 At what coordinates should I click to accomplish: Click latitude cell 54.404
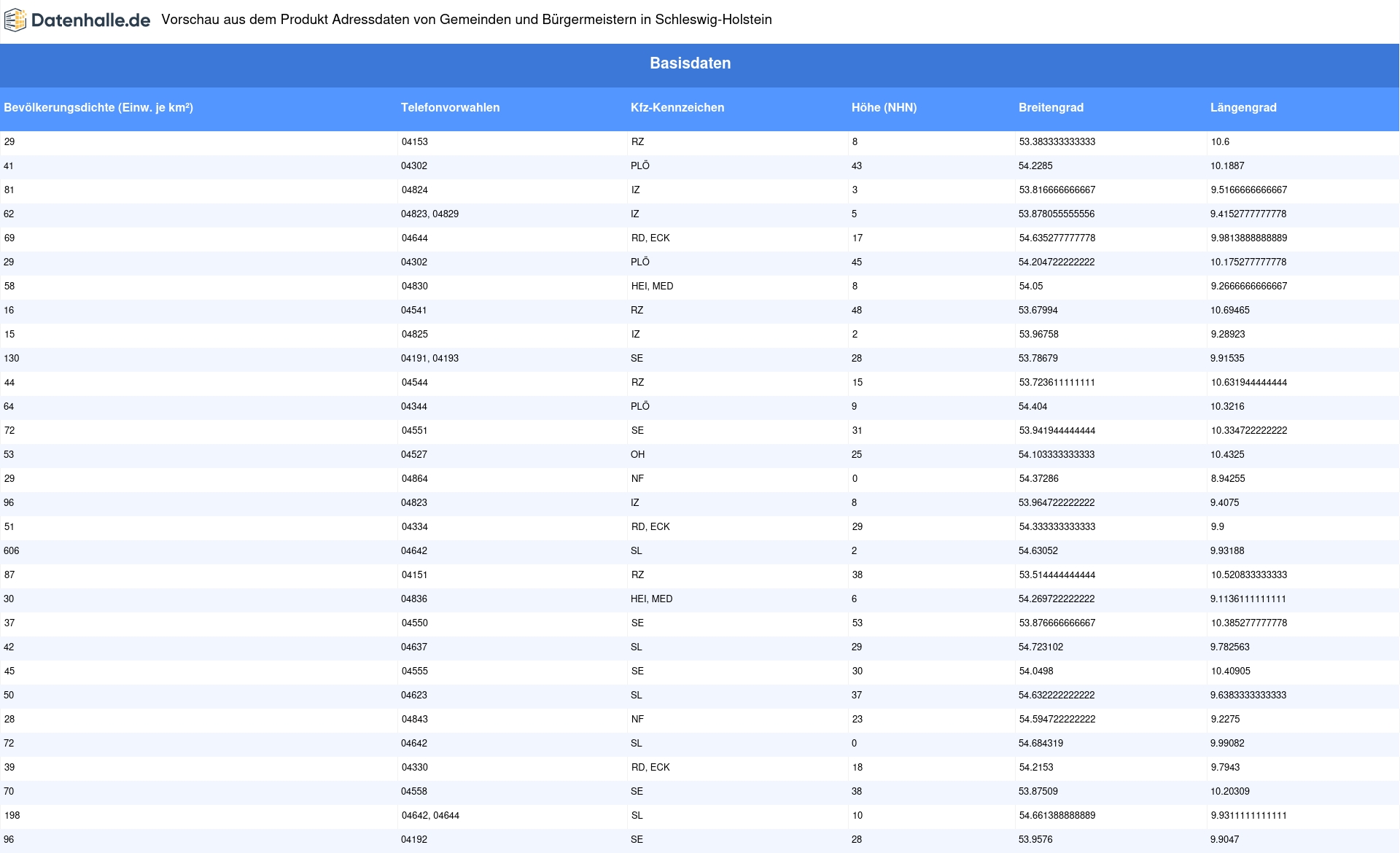coord(1033,407)
